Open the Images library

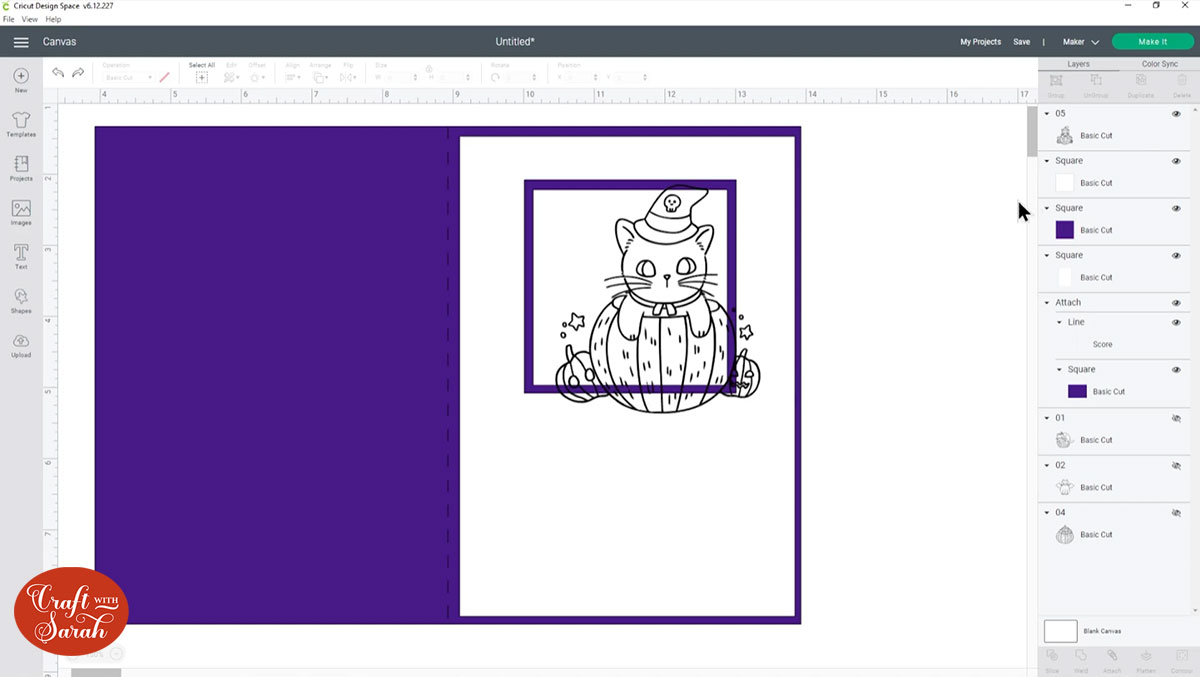[21, 212]
